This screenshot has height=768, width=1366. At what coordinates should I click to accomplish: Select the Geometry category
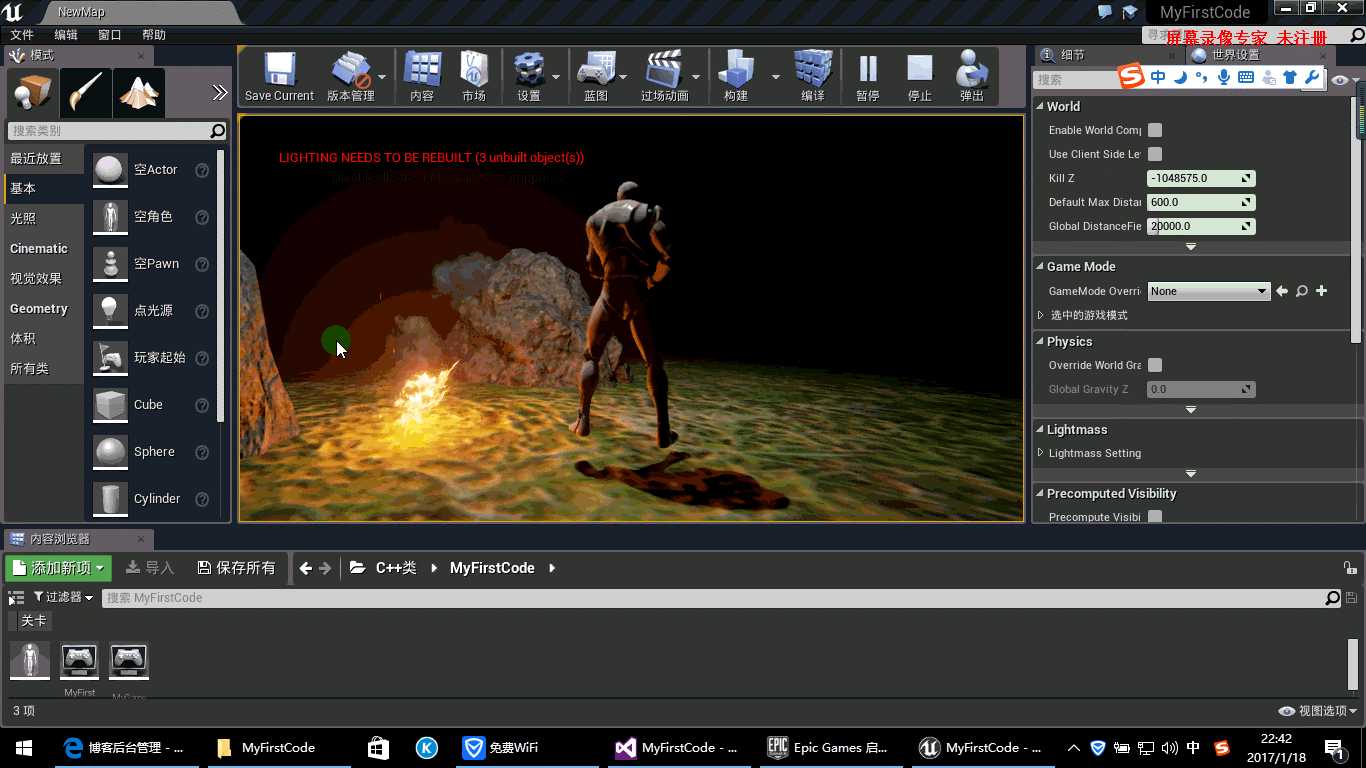(x=39, y=308)
